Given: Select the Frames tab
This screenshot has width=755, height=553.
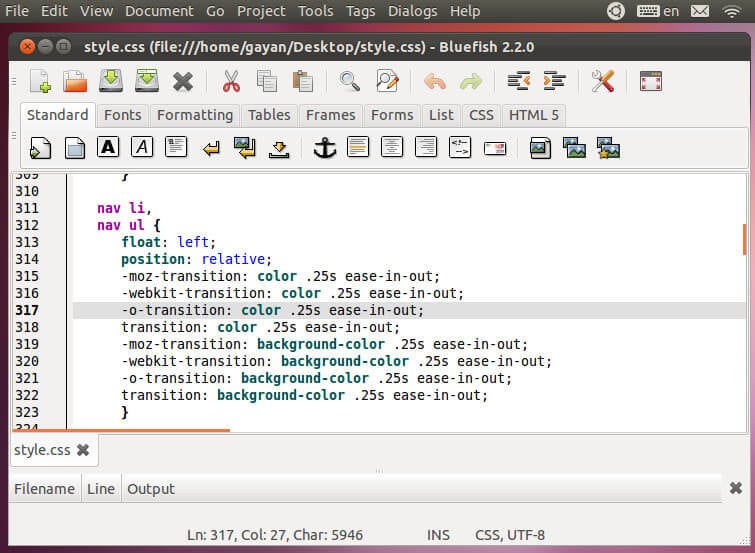Looking at the screenshot, I should pyautogui.click(x=330, y=116).
